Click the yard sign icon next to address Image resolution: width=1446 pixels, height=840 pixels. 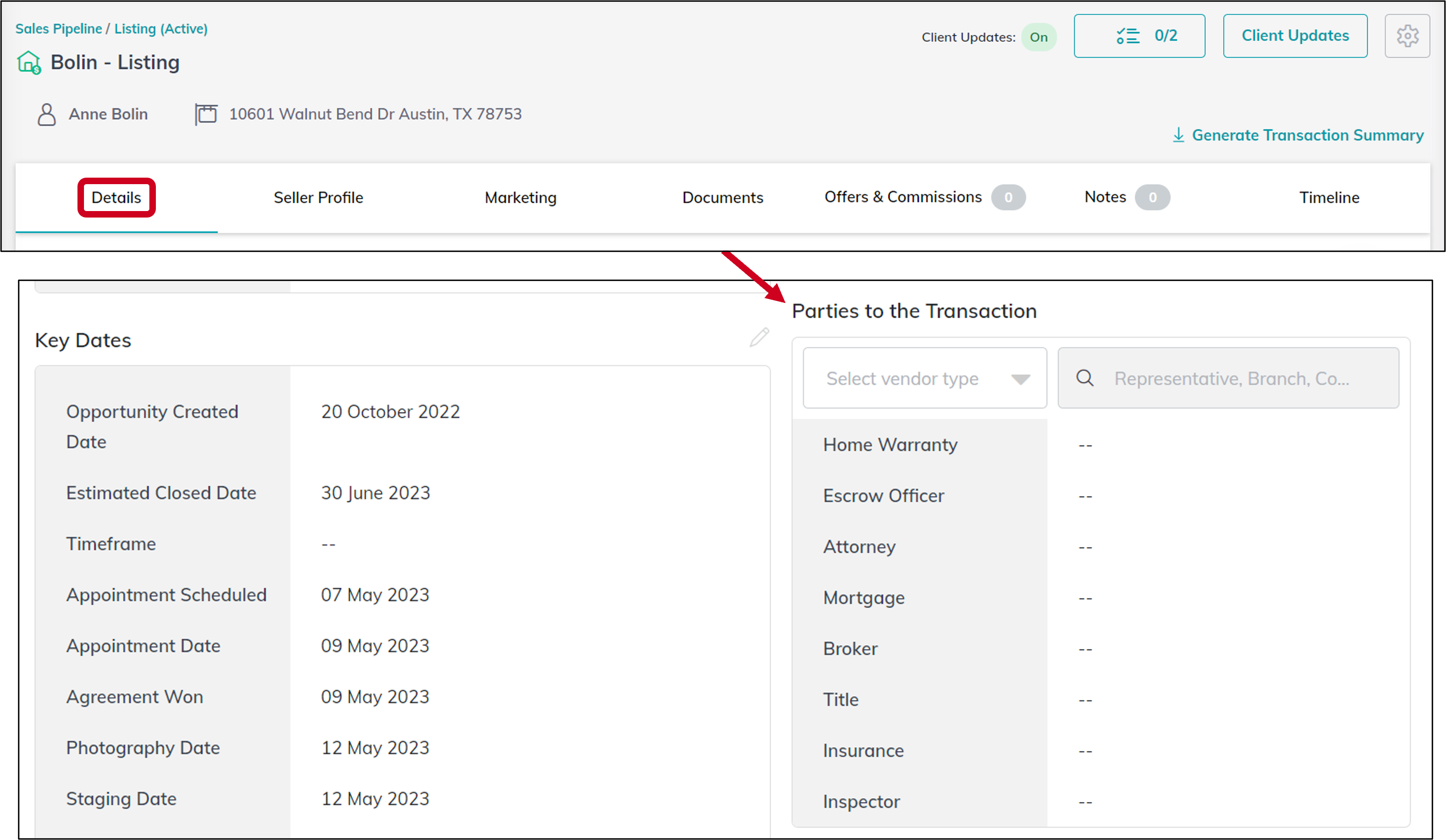(x=206, y=114)
